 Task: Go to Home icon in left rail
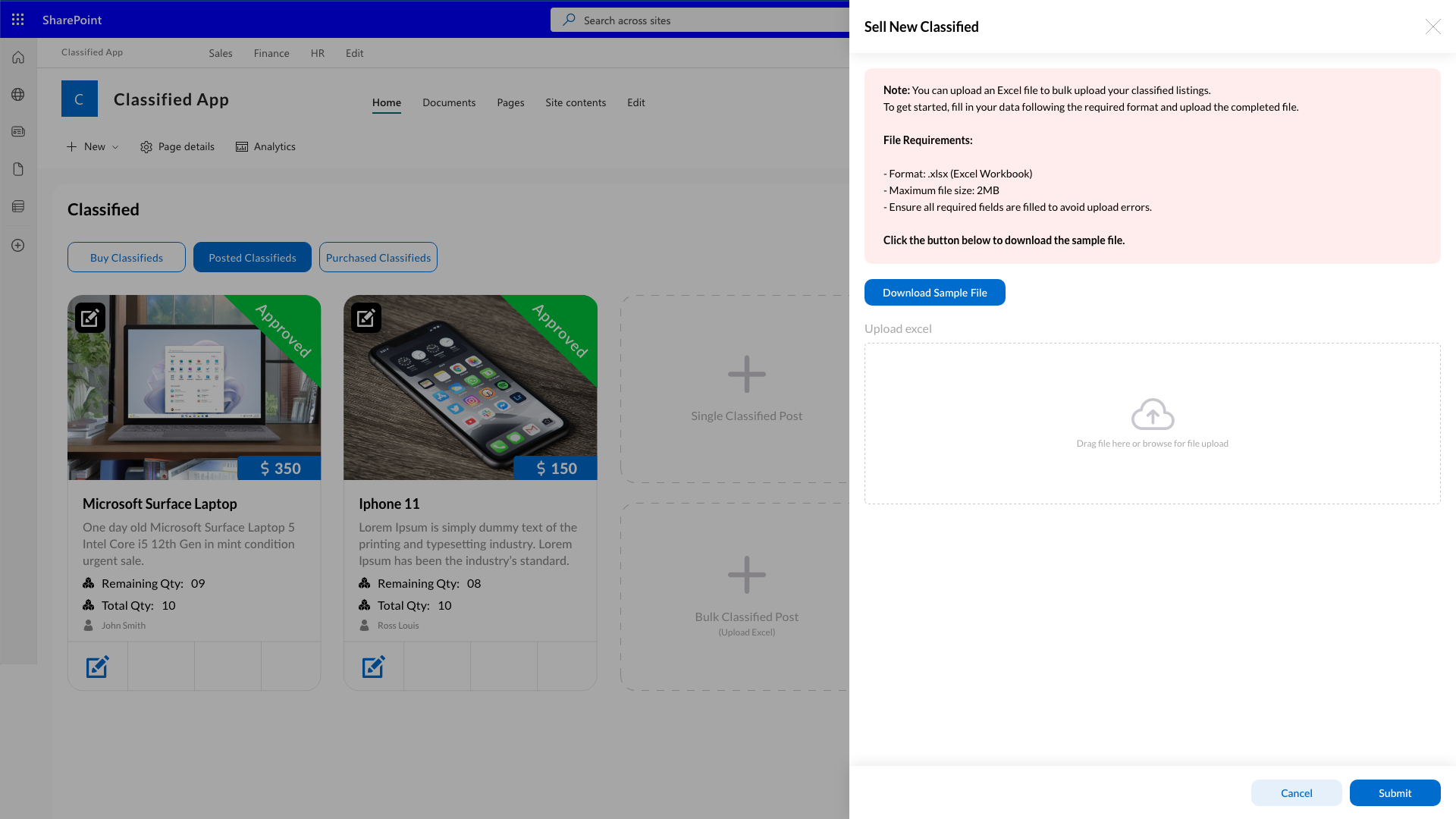(x=18, y=58)
